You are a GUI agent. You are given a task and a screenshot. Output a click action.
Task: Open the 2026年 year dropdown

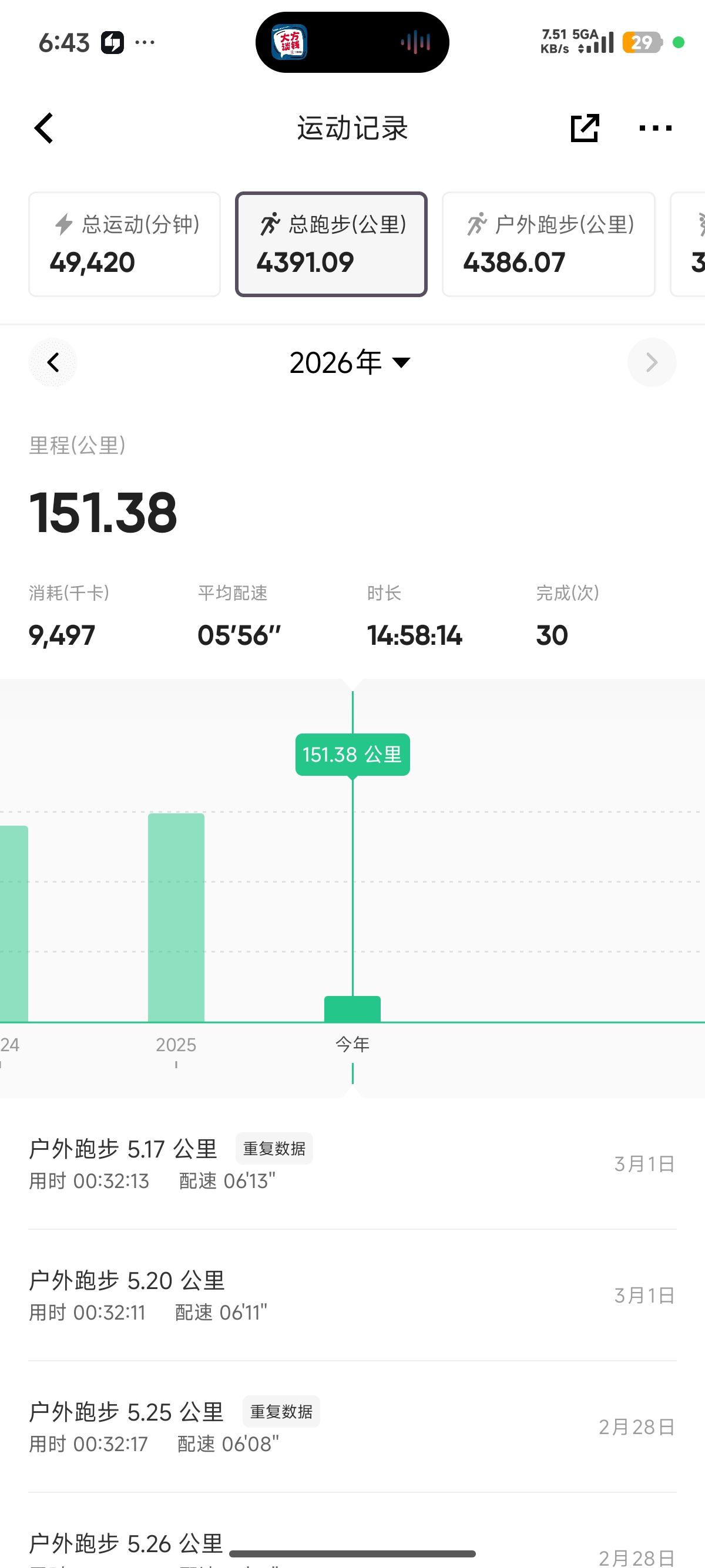point(351,362)
